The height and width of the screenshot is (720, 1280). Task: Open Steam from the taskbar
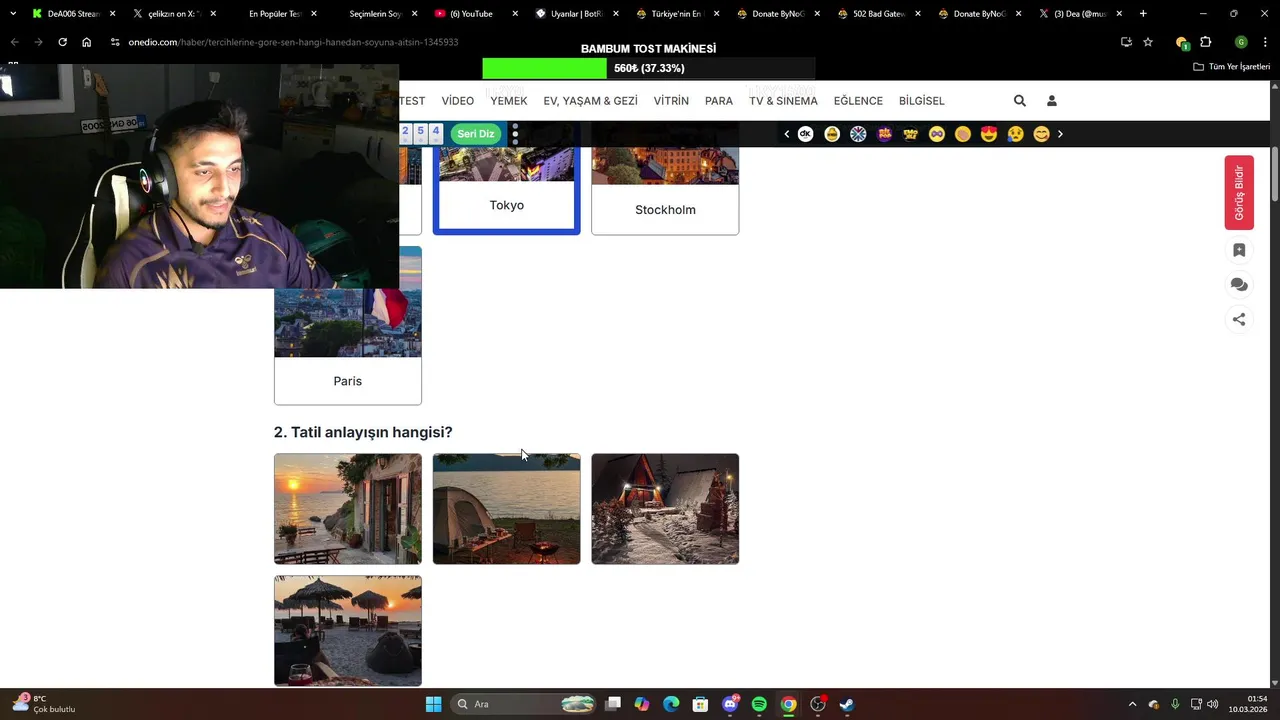click(x=847, y=704)
